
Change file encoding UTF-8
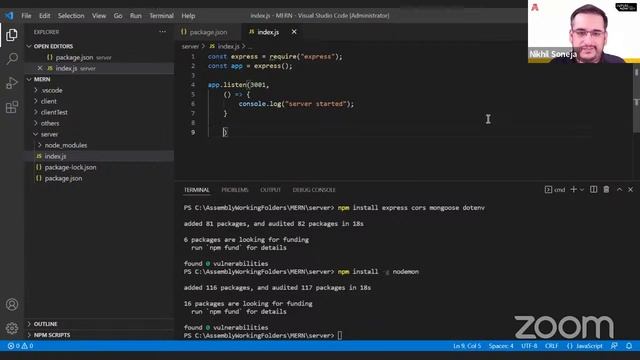click(x=529, y=346)
